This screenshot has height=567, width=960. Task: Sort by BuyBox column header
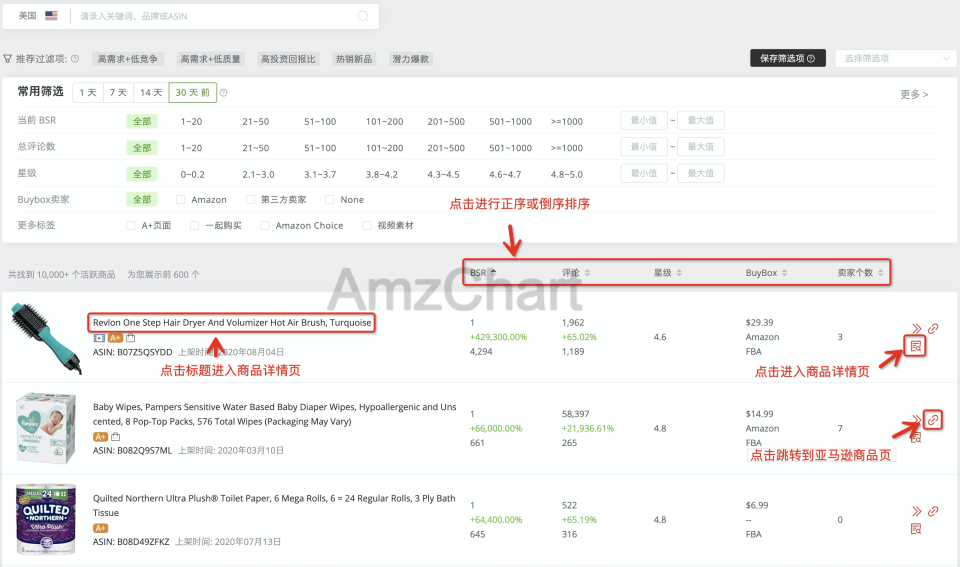(x=767, y=272)
